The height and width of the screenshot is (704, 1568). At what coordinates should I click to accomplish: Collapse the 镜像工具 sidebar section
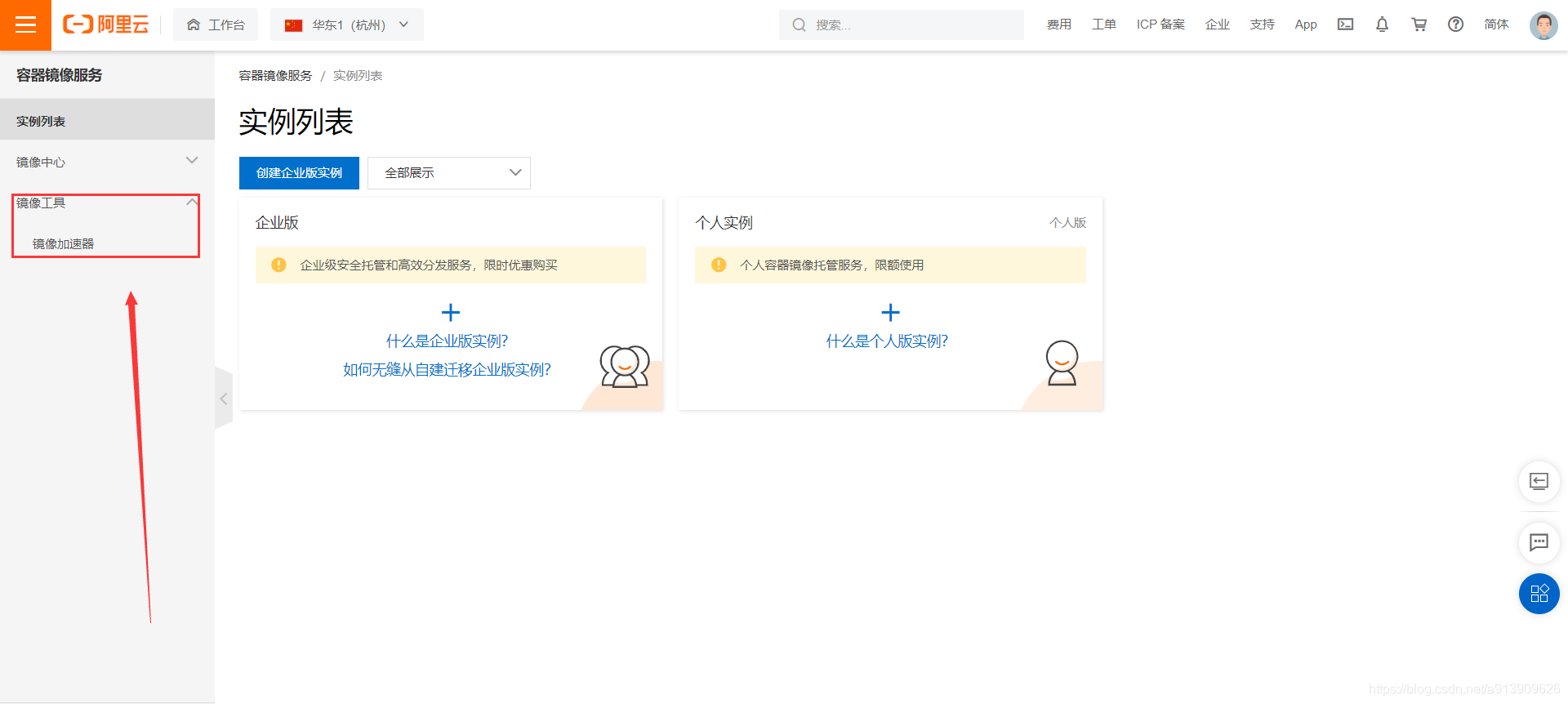tap(107, 203)
